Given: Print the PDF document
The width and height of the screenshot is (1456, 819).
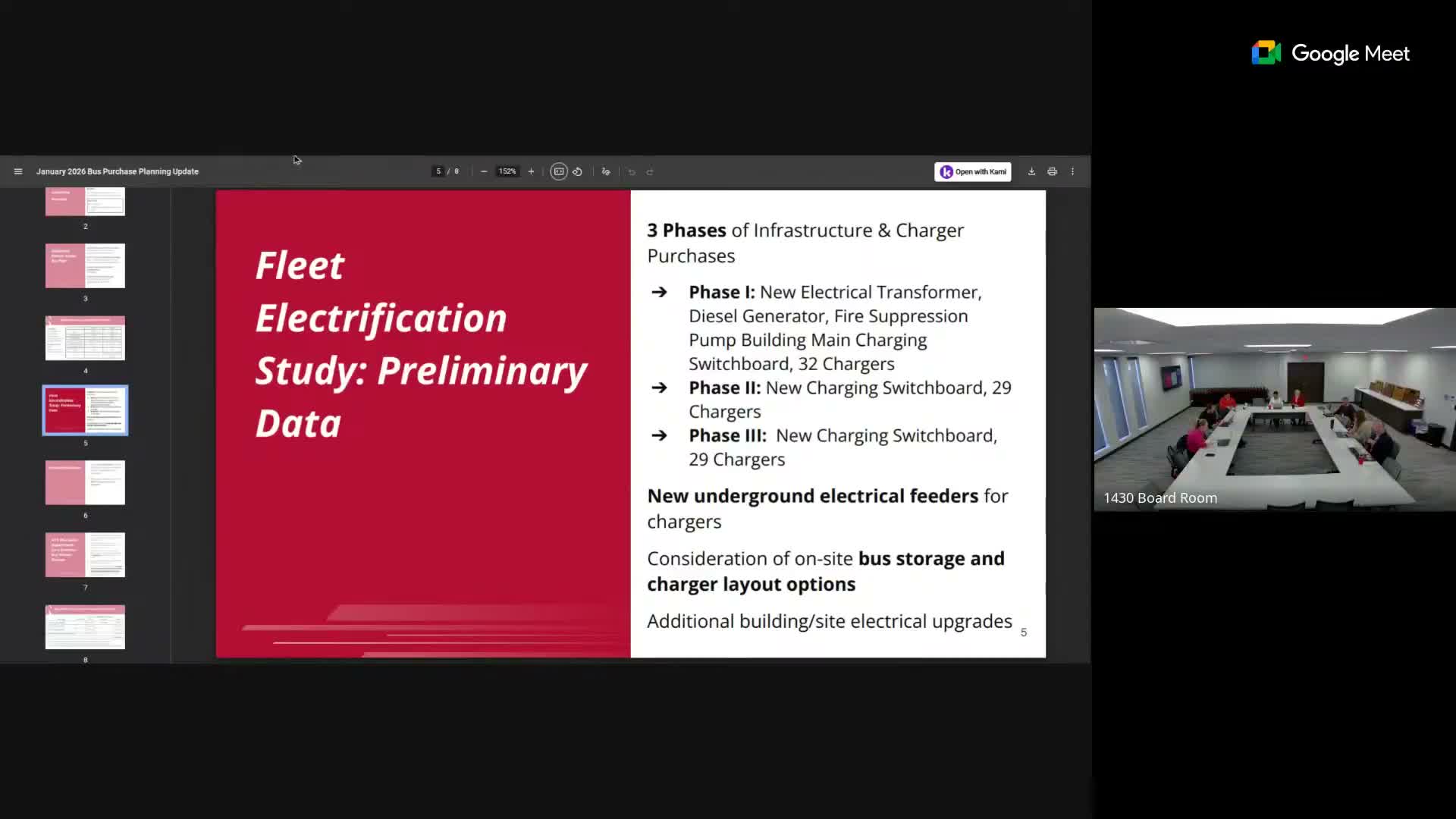Looking at the screenshot, I should tap(1052, 171).
